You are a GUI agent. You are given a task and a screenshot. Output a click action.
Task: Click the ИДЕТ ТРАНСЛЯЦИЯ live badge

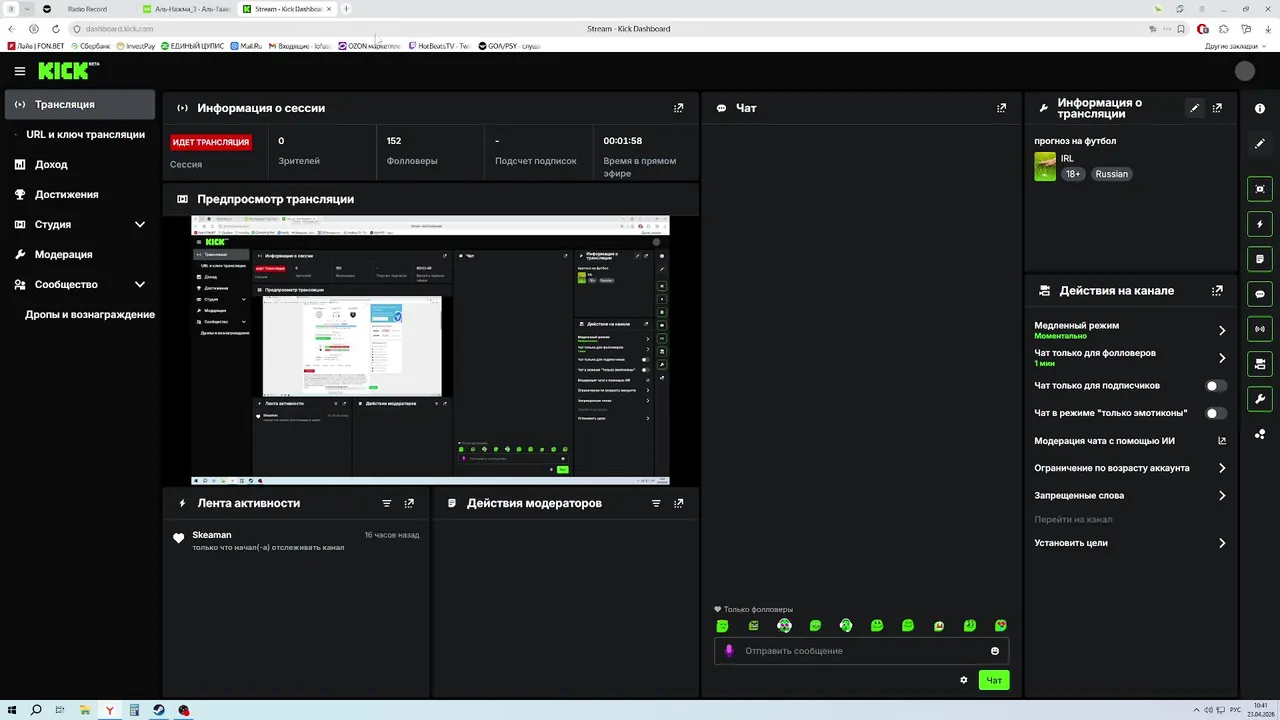[x=210, y=142]
